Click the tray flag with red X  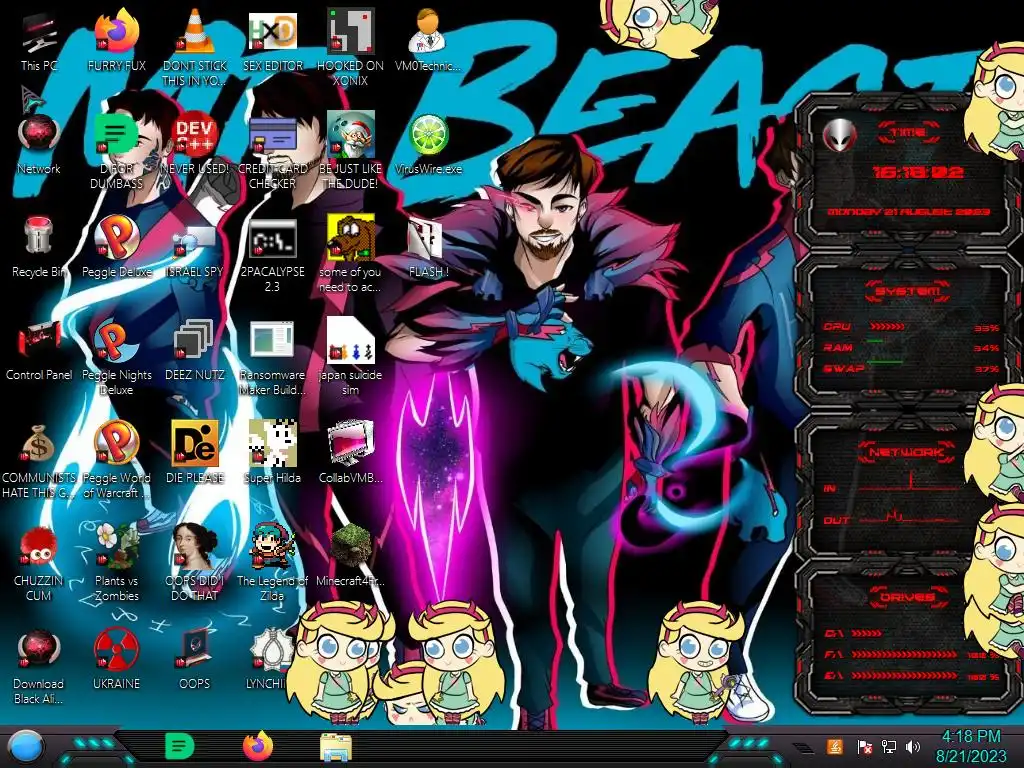[x=865, y=747]
